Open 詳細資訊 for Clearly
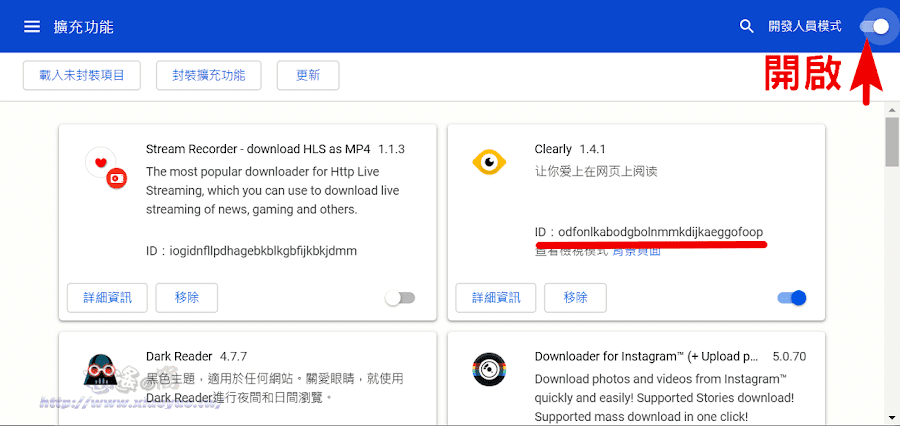Viewport: 900px width, 426px height. (496, 297)
